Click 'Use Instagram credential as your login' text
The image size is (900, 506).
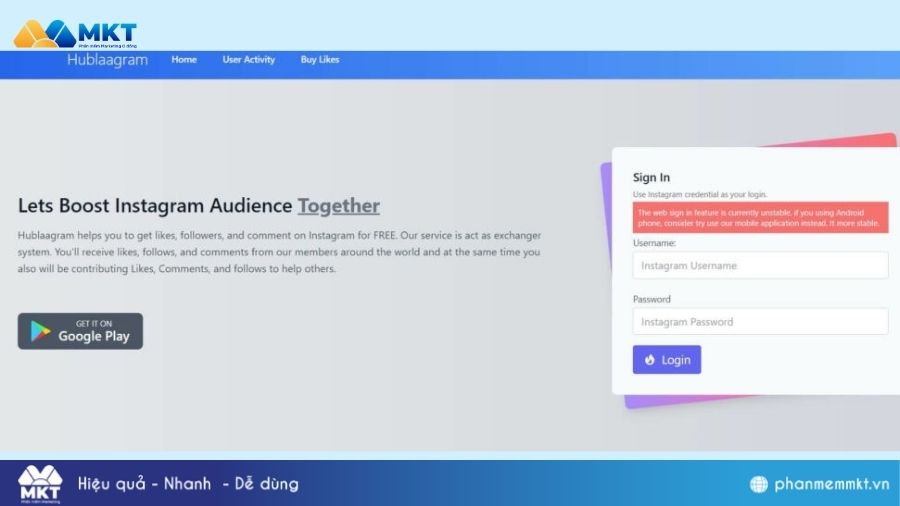click(x=700, y=194)
